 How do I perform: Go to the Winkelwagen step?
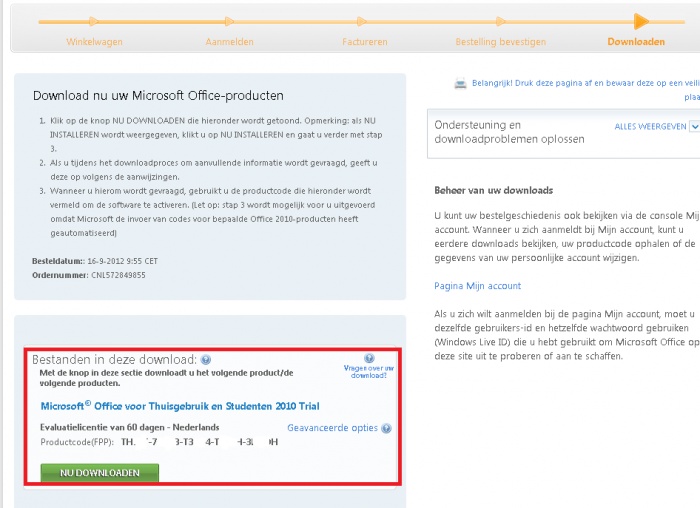tap(94, 42)
